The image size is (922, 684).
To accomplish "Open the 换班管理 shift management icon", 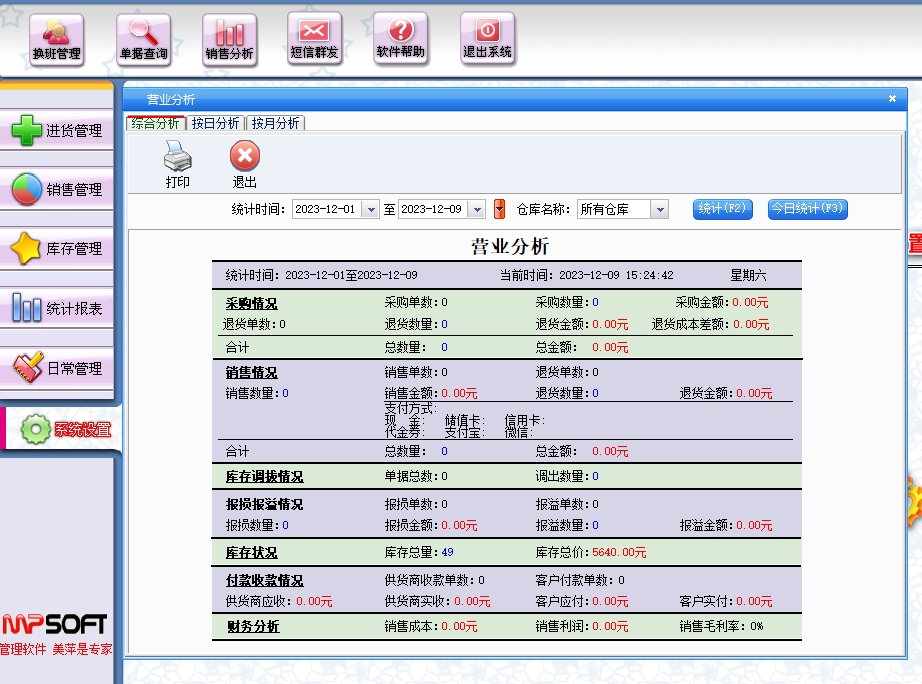I will [56, 41].
